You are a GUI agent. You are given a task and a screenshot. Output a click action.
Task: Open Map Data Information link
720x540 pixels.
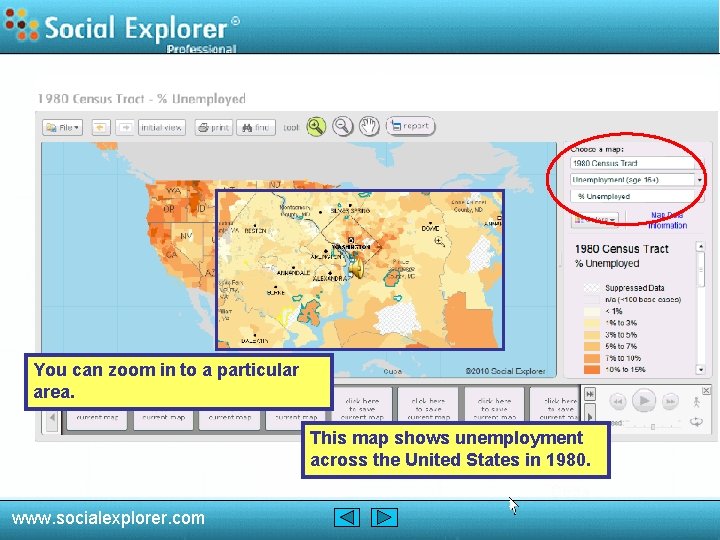pyautogui.click(x=667, y=220)
